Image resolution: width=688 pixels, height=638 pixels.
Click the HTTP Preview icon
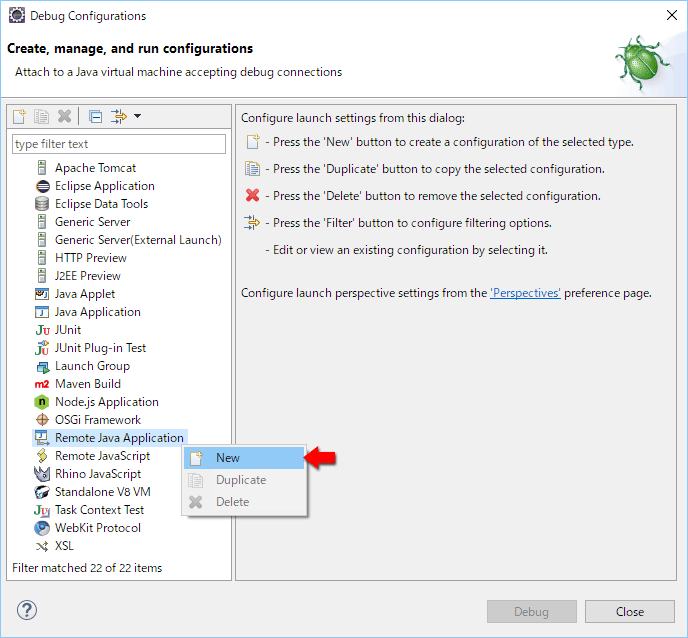(x=42, y=258)
